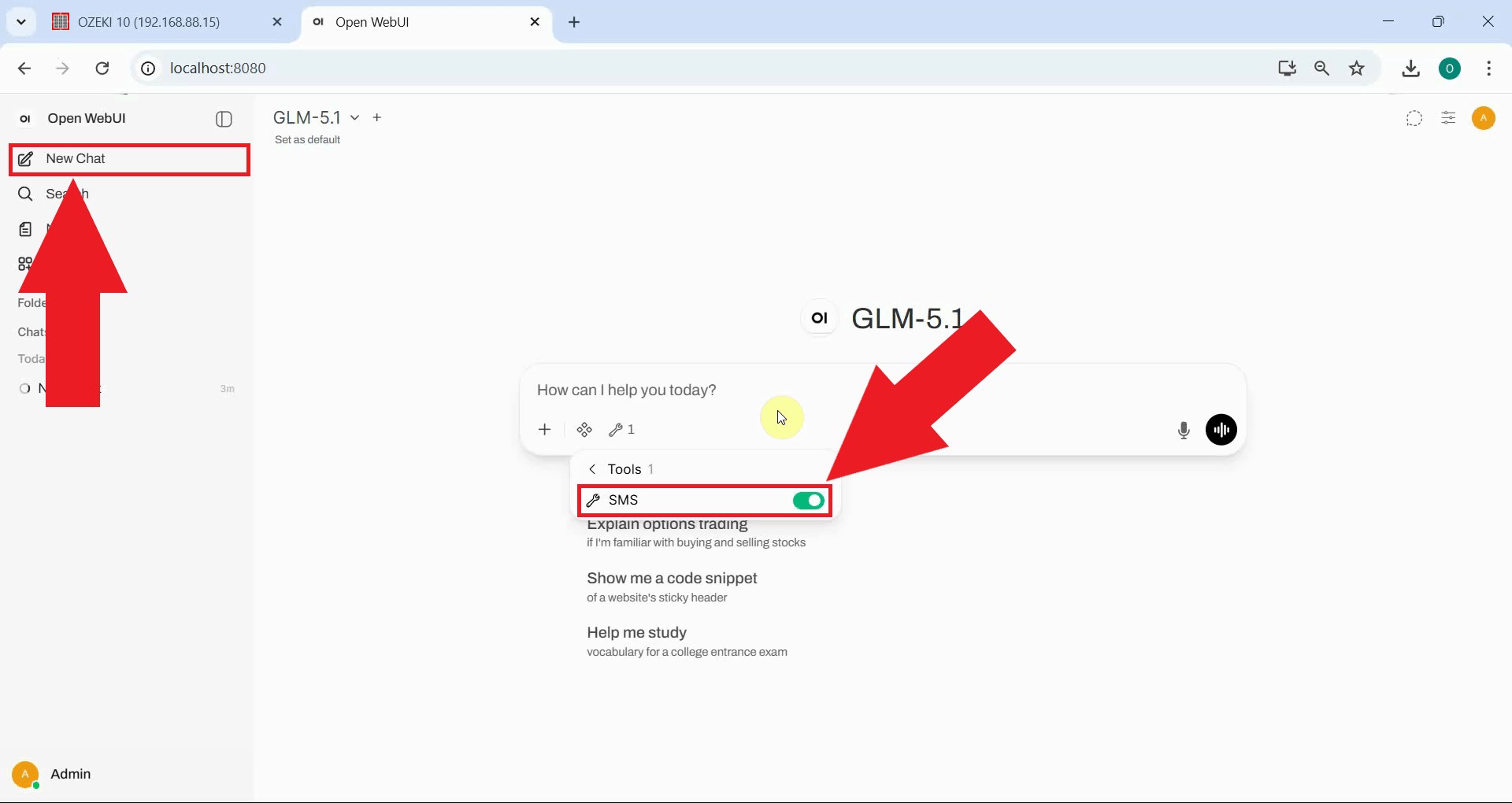Image resolution: width=1512 pixels, height=803 pixels.
Task: Turn off the SMS tool toggle
Action: point(808,501)
